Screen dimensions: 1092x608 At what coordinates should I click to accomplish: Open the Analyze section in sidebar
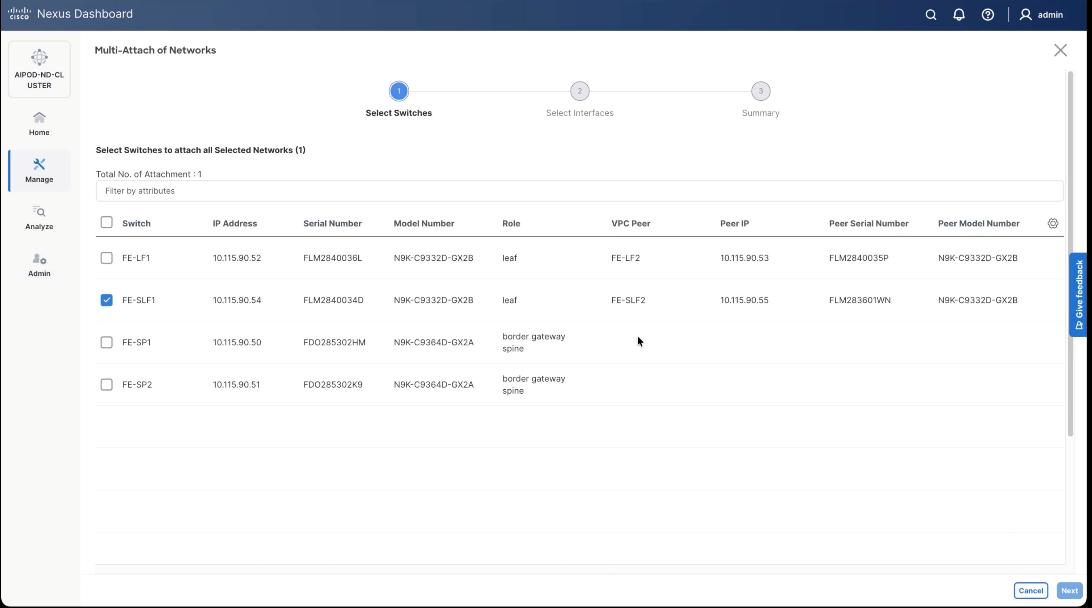coord(38,218)
